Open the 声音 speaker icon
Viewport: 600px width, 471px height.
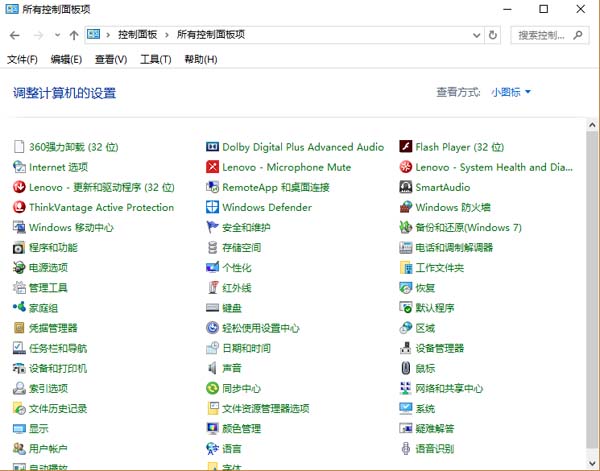tap(212, 368)
